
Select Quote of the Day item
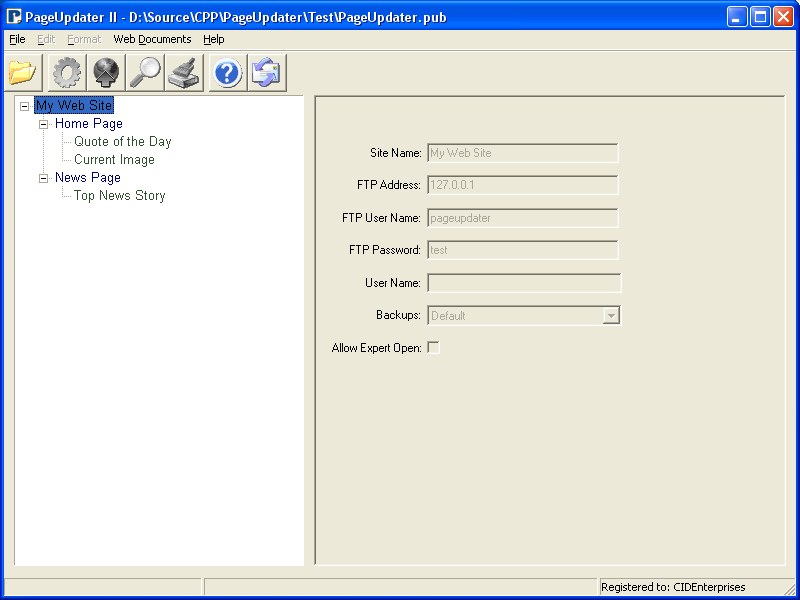point(122,141)
